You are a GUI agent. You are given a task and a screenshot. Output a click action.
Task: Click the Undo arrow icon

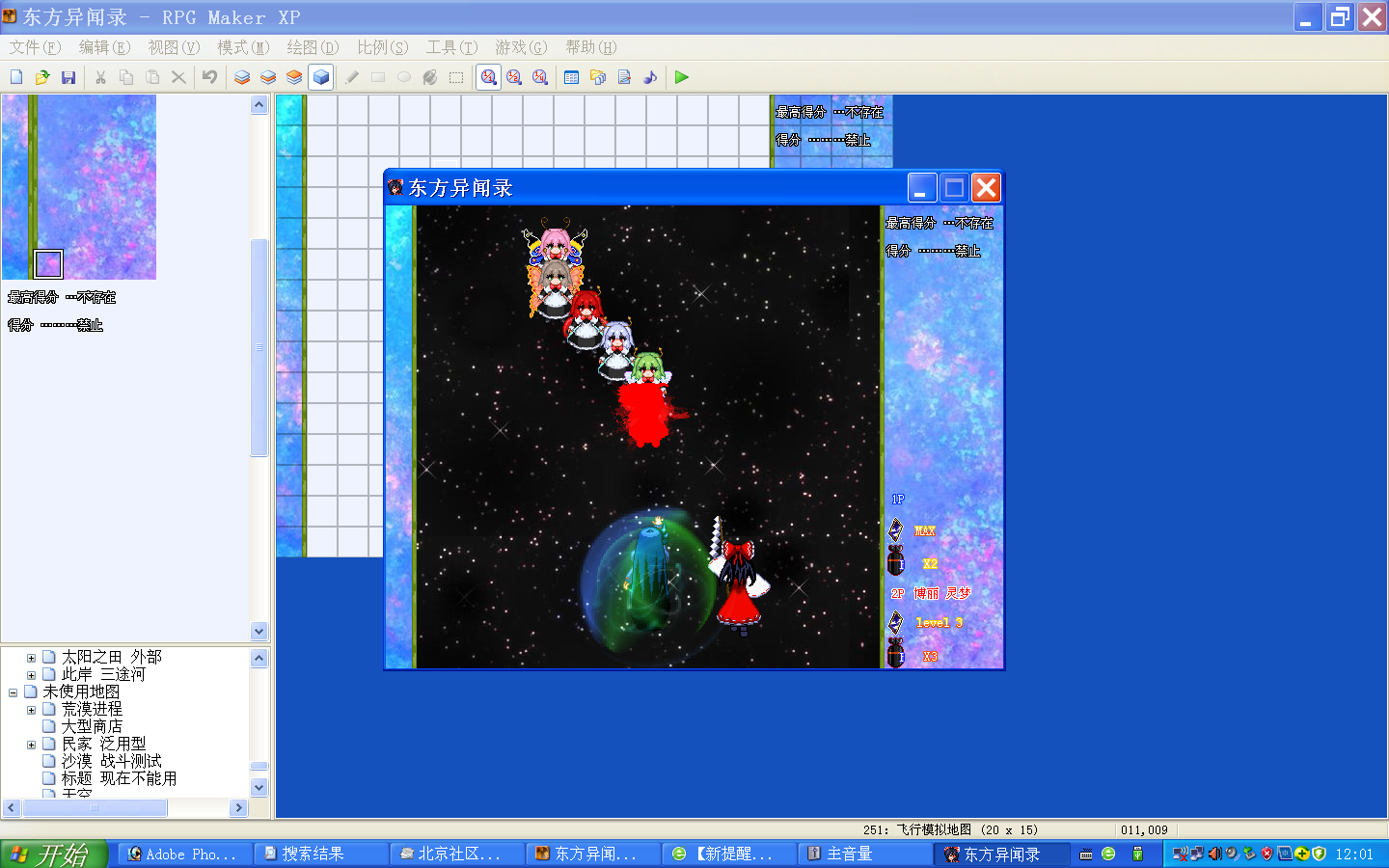coord(209,77)
